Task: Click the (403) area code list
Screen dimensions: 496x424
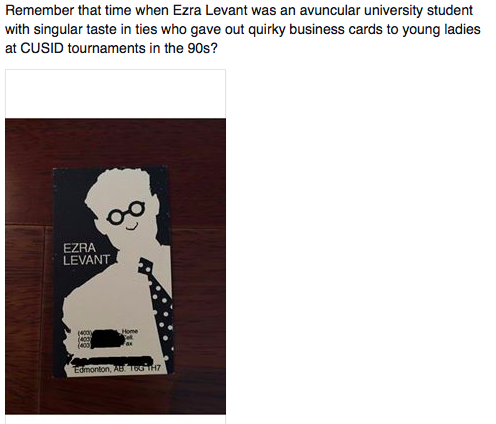Action: (84, 339)
